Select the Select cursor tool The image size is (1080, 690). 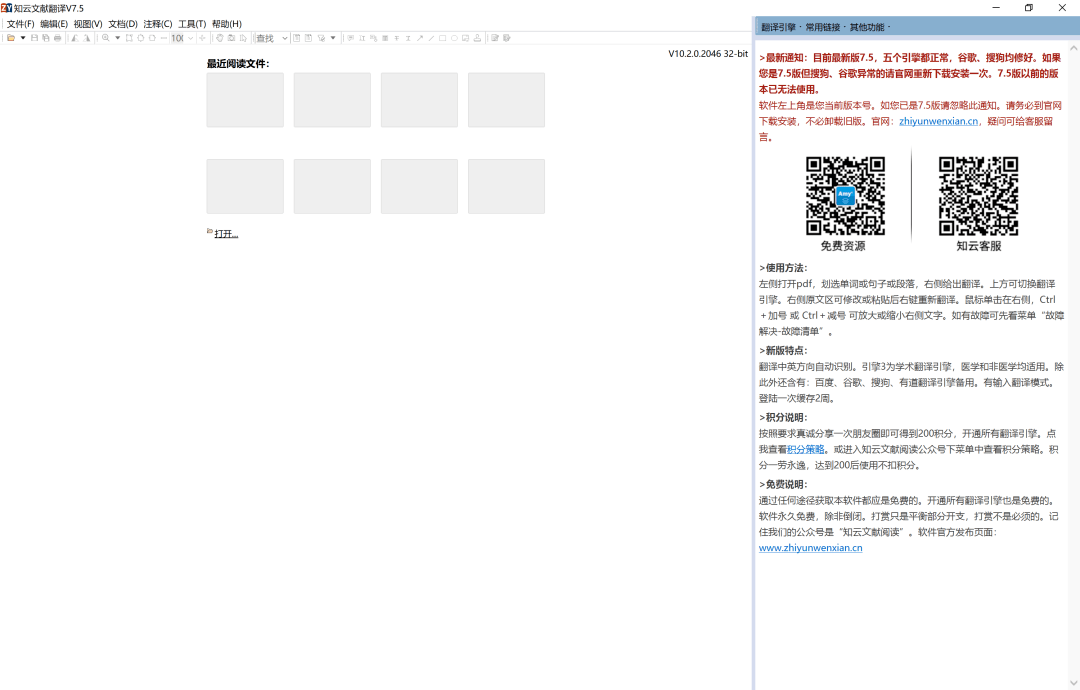click(x=242, y=38)
